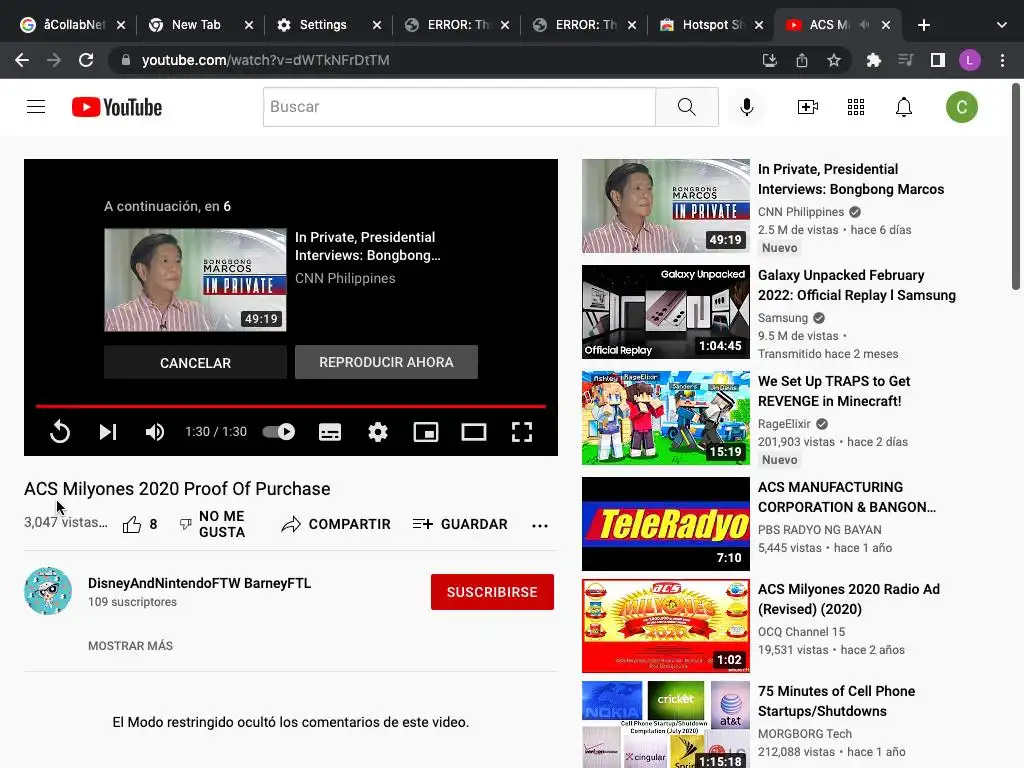Toggle subtitles in the player
This screenshot has width=1024, height=768.
pos(330,432)
